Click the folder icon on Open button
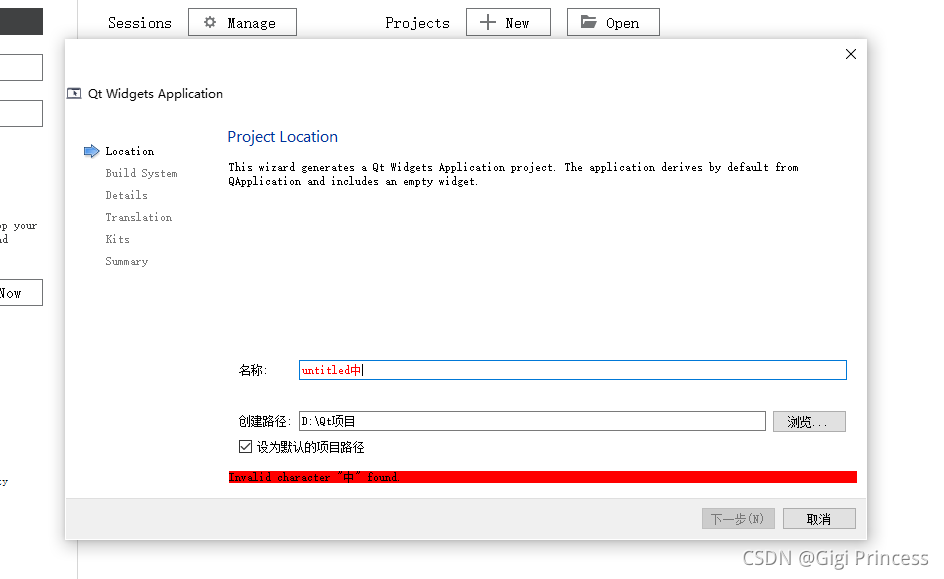This screenshot has width=944, height=579. [x=588, y=22]
